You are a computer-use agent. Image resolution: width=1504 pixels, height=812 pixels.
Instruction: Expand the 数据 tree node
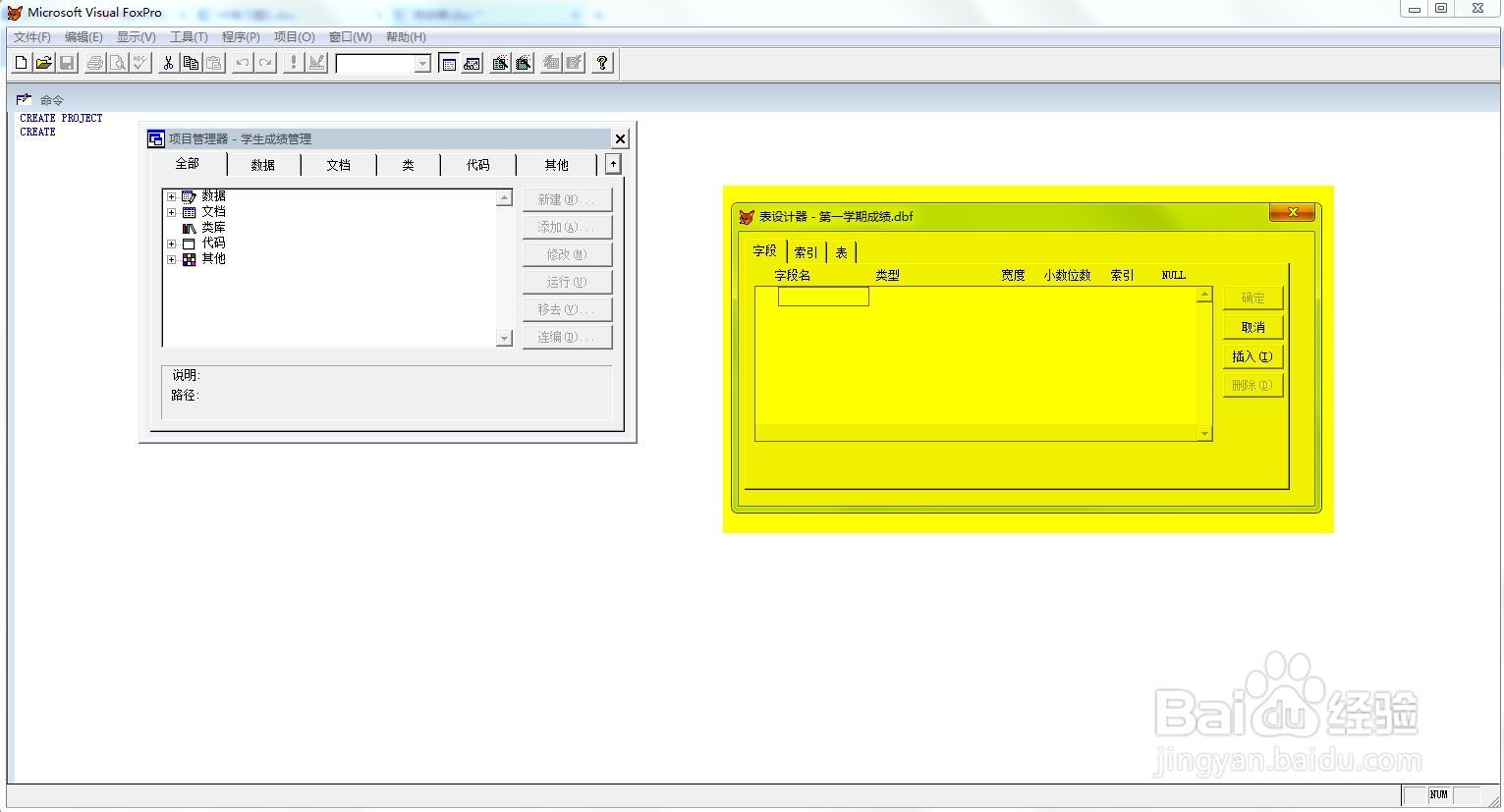[171, 196]
